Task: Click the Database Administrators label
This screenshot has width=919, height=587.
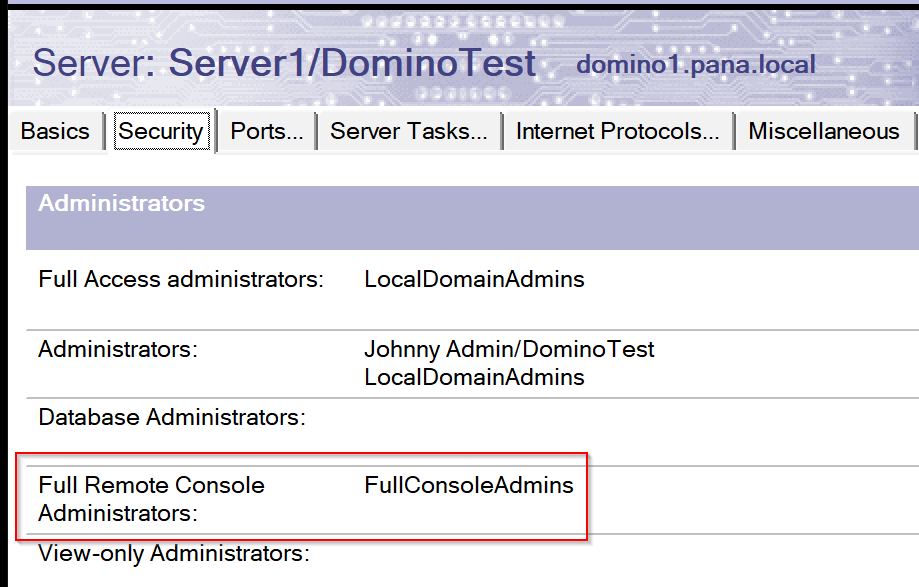Action: (172, 417)
